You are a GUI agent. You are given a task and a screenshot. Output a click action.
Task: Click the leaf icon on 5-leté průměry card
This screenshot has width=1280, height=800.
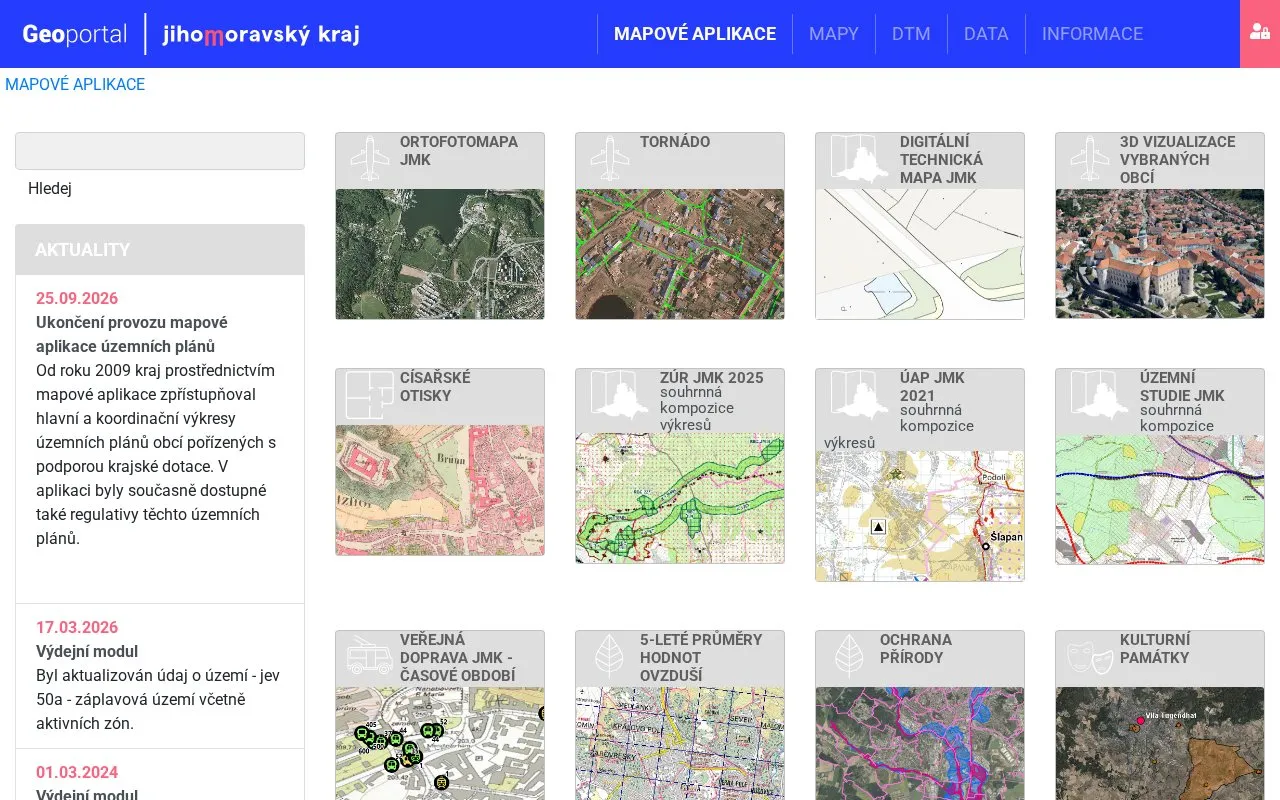(x=609, y=656)
